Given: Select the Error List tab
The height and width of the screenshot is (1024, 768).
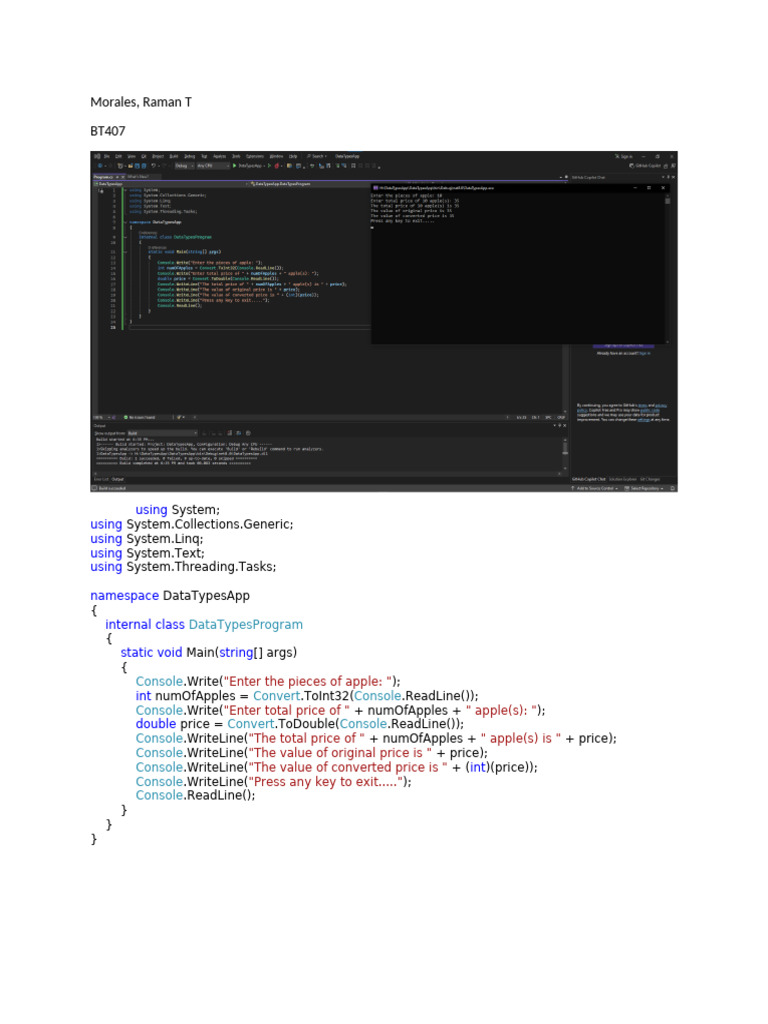Looking at the screenshot, I should (x=101, y=479).
